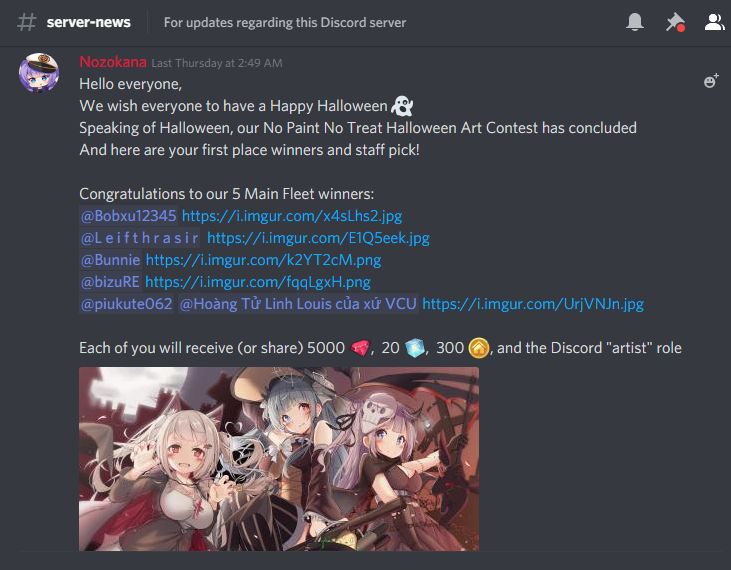Click the ghost emoji after Happy Halloween
The width and height of the screenshot is (731, 570).
(402, 106)
